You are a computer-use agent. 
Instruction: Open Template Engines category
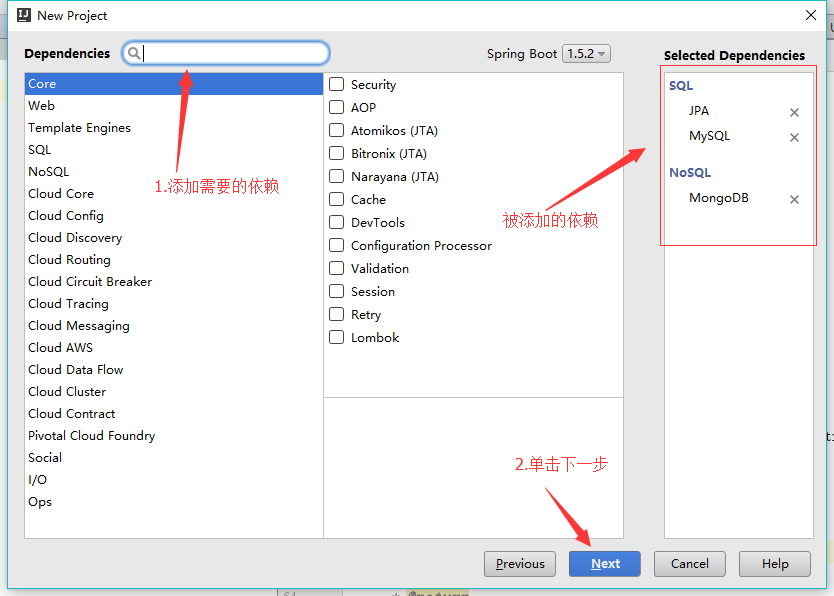[x=174, y=128]
